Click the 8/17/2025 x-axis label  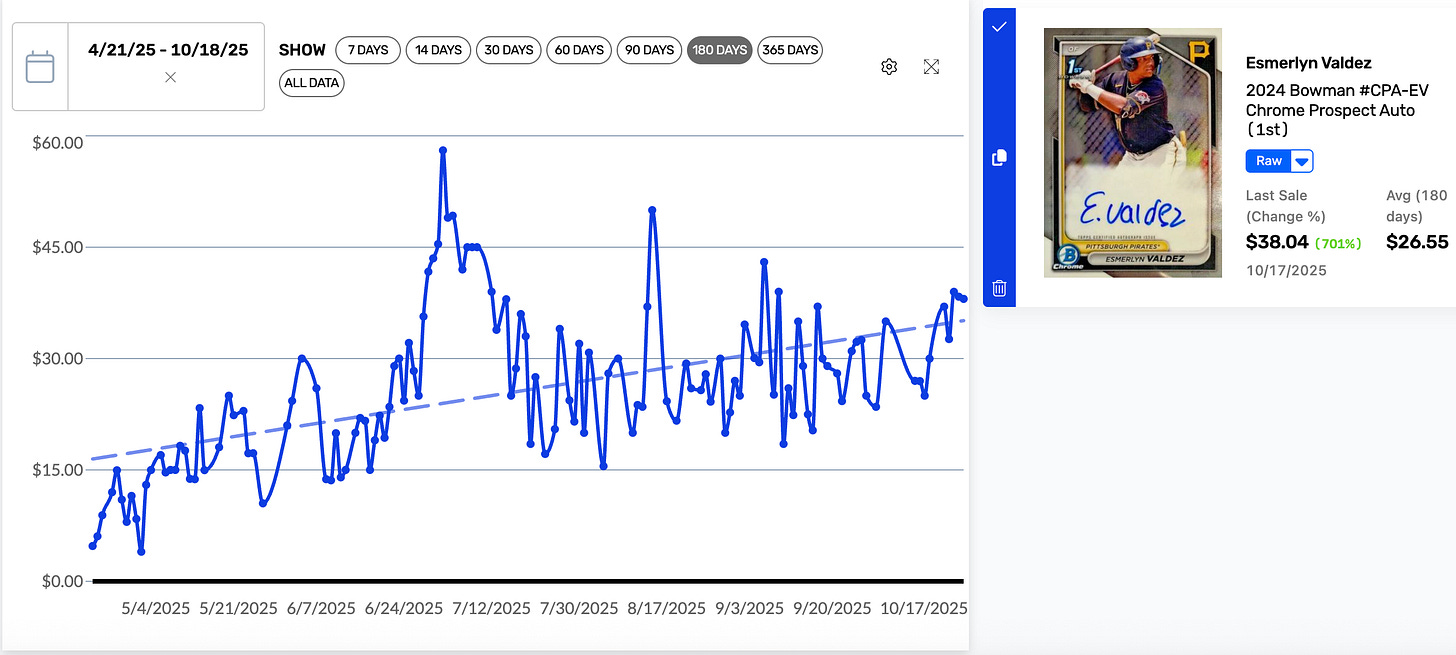tap(667, 607)
